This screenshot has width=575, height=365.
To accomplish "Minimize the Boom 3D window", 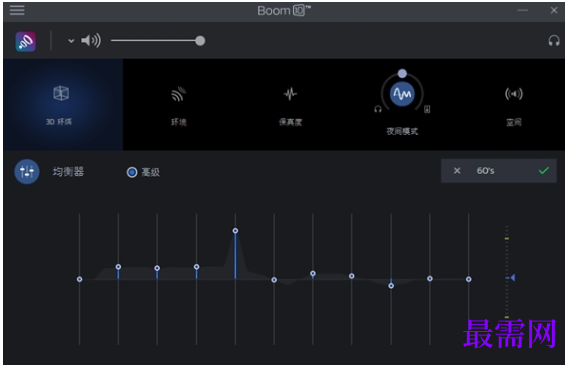I will [x=522, y=10].
